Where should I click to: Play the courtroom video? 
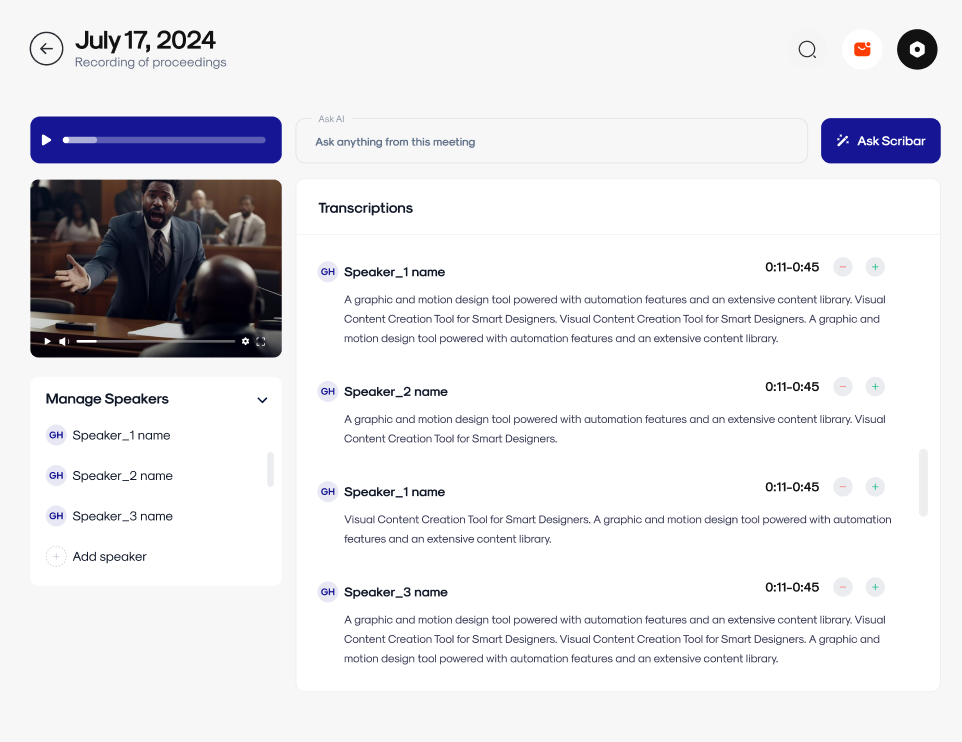click(x=47, y=341)
